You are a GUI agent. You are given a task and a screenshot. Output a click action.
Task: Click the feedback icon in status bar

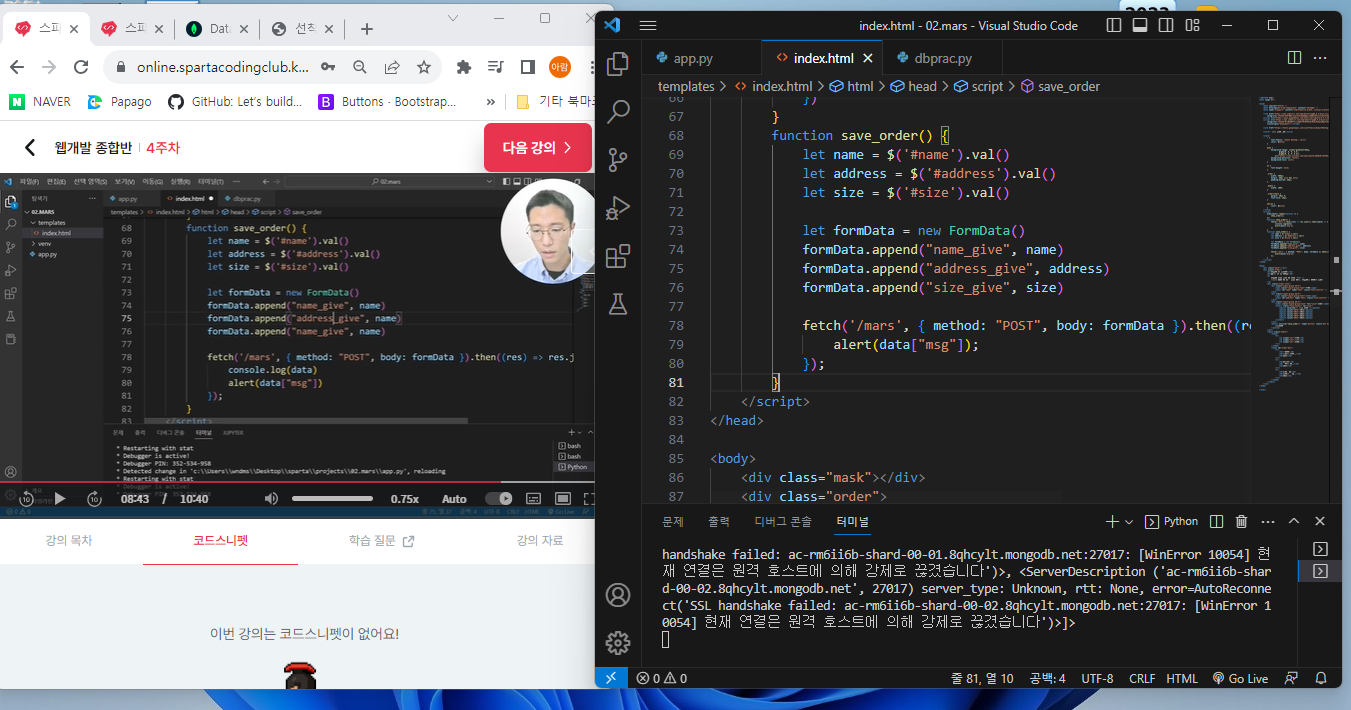tap(1292, 678)
